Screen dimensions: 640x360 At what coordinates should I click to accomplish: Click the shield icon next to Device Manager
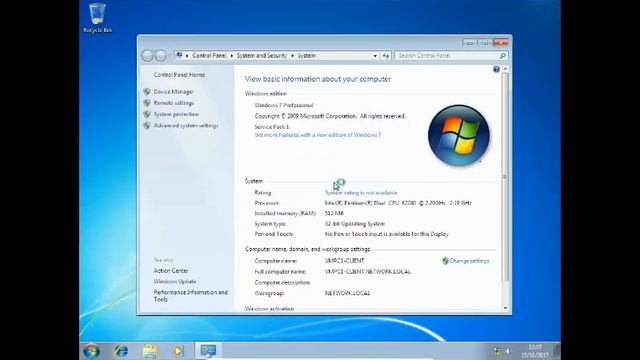click(147, 91)
